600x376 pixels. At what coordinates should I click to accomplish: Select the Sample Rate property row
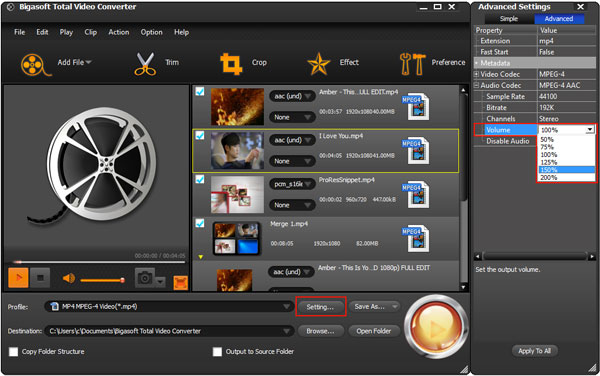click(535, 97)
